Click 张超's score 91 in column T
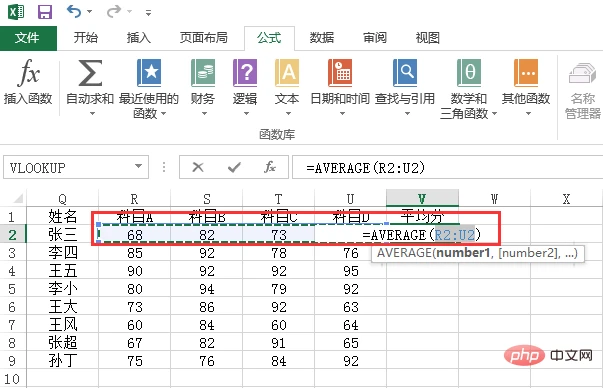Image resolution: width=603 pixels, height=388 pixels. pos(278,343)
